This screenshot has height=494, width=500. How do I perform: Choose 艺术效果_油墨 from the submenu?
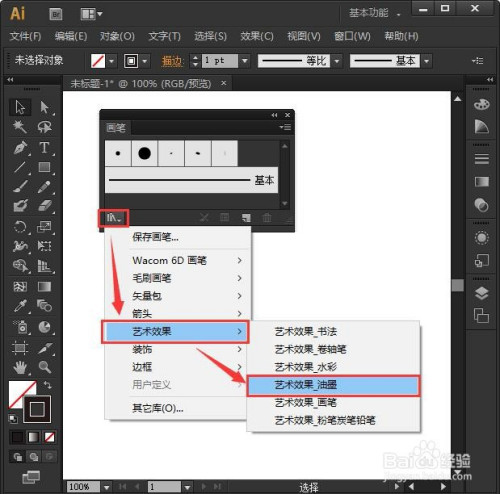tap(333, 385)
